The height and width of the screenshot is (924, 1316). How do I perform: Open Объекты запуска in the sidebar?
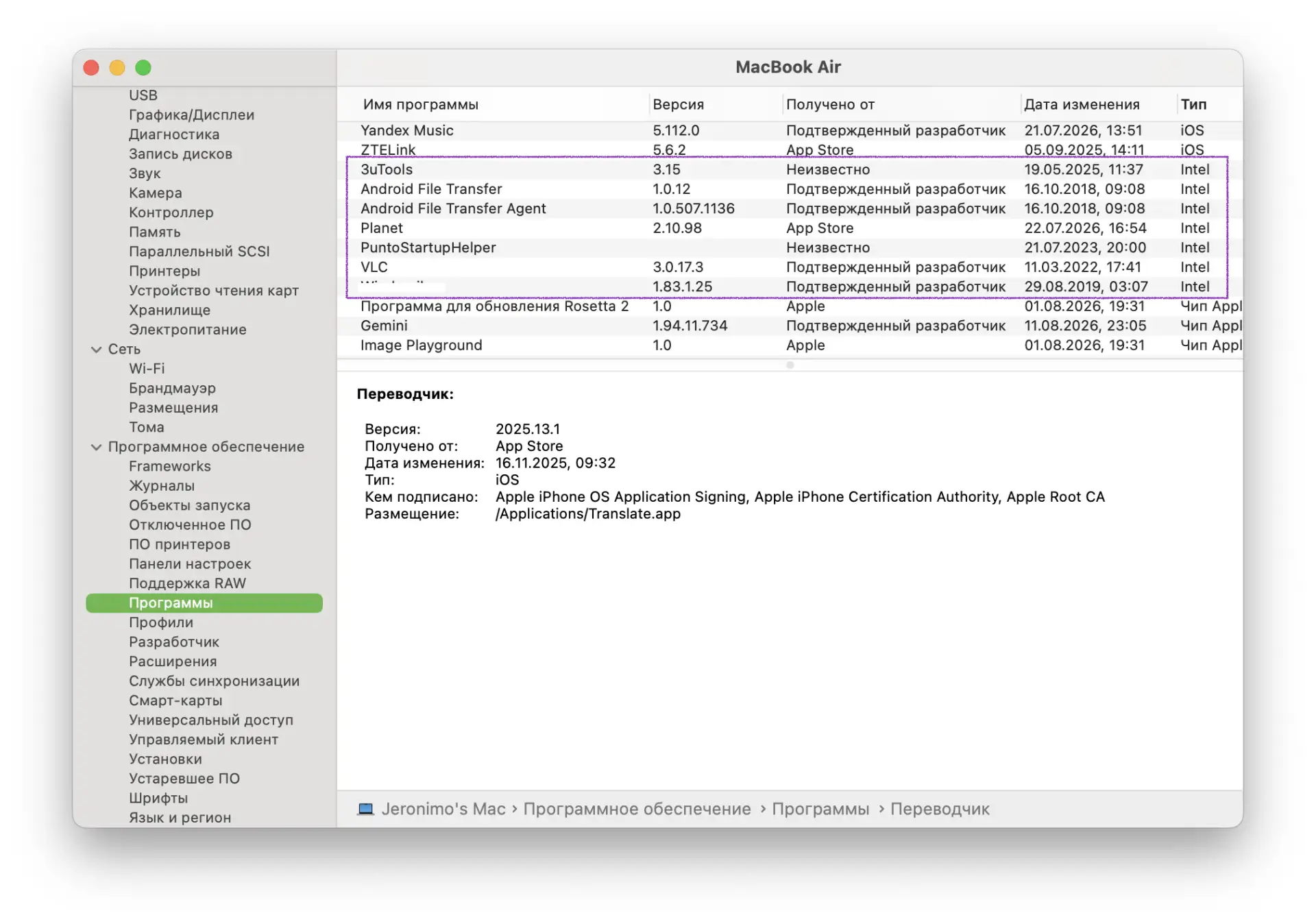pos(190,506)
